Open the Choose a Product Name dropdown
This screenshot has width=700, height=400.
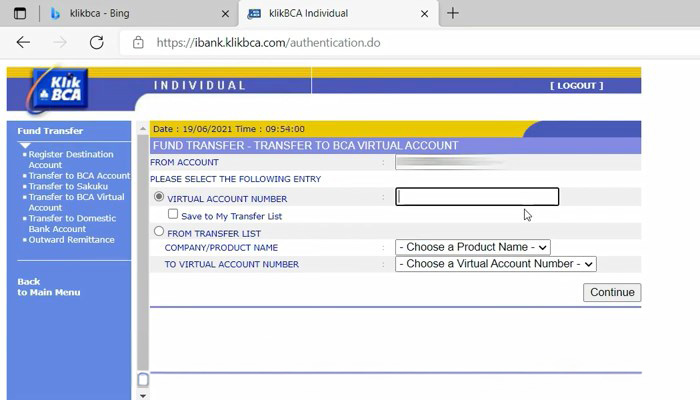[x=473, y=247]
